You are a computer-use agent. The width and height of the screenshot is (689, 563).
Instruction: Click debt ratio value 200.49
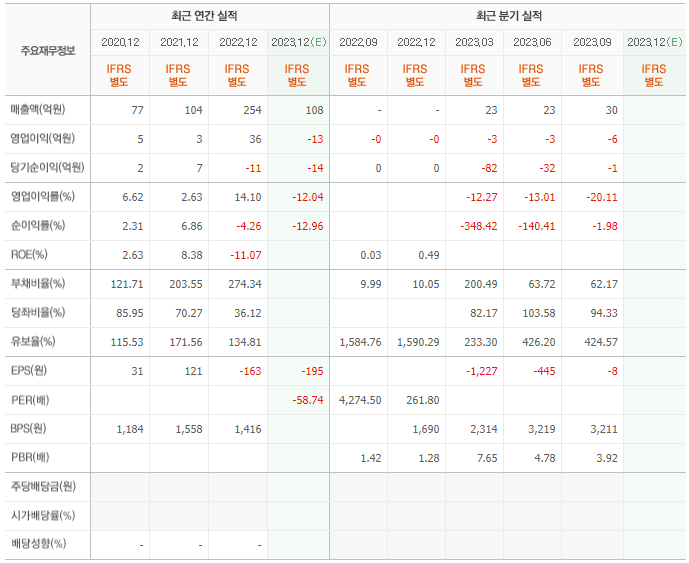tap(481, 284)
